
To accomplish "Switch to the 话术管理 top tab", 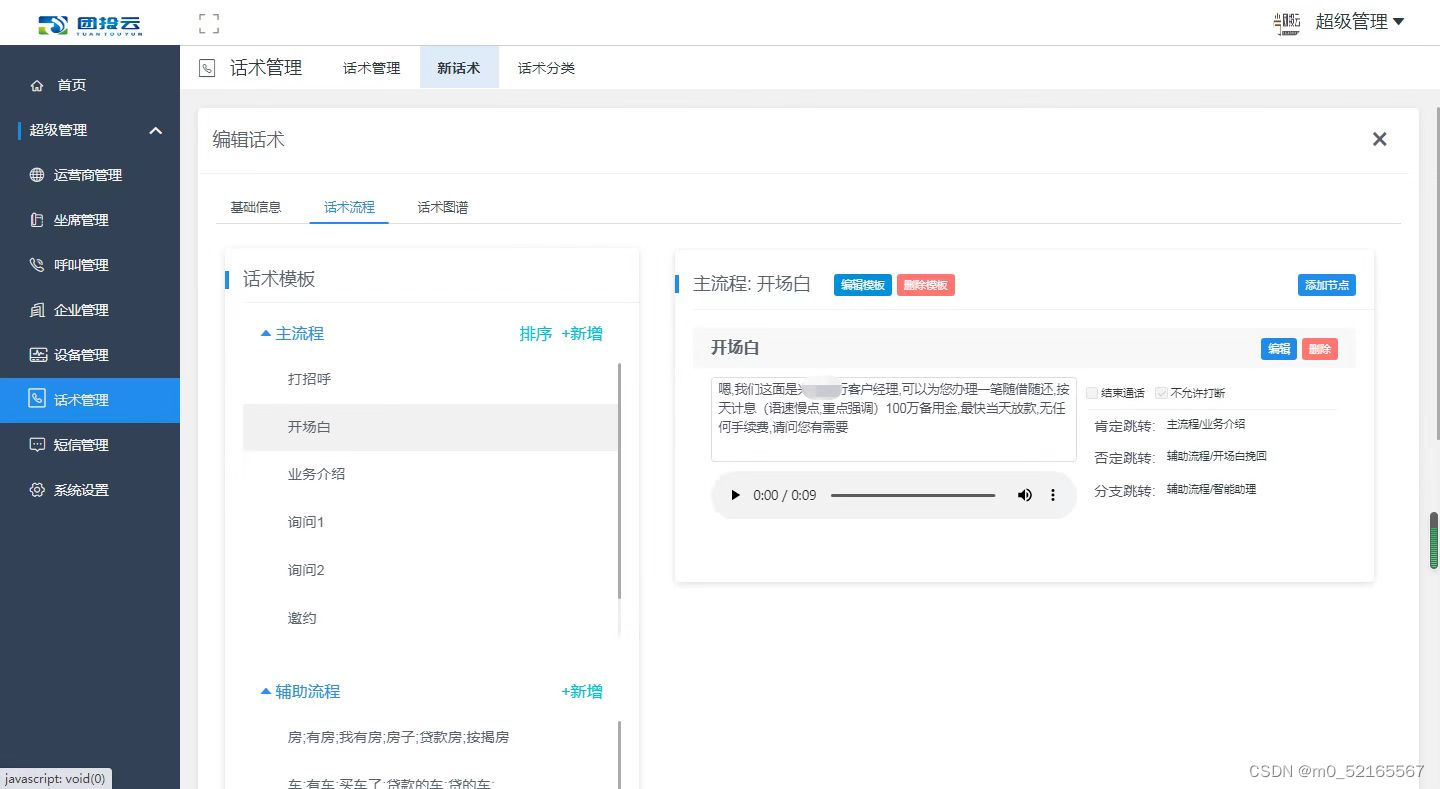I will [x=371, y=68].
